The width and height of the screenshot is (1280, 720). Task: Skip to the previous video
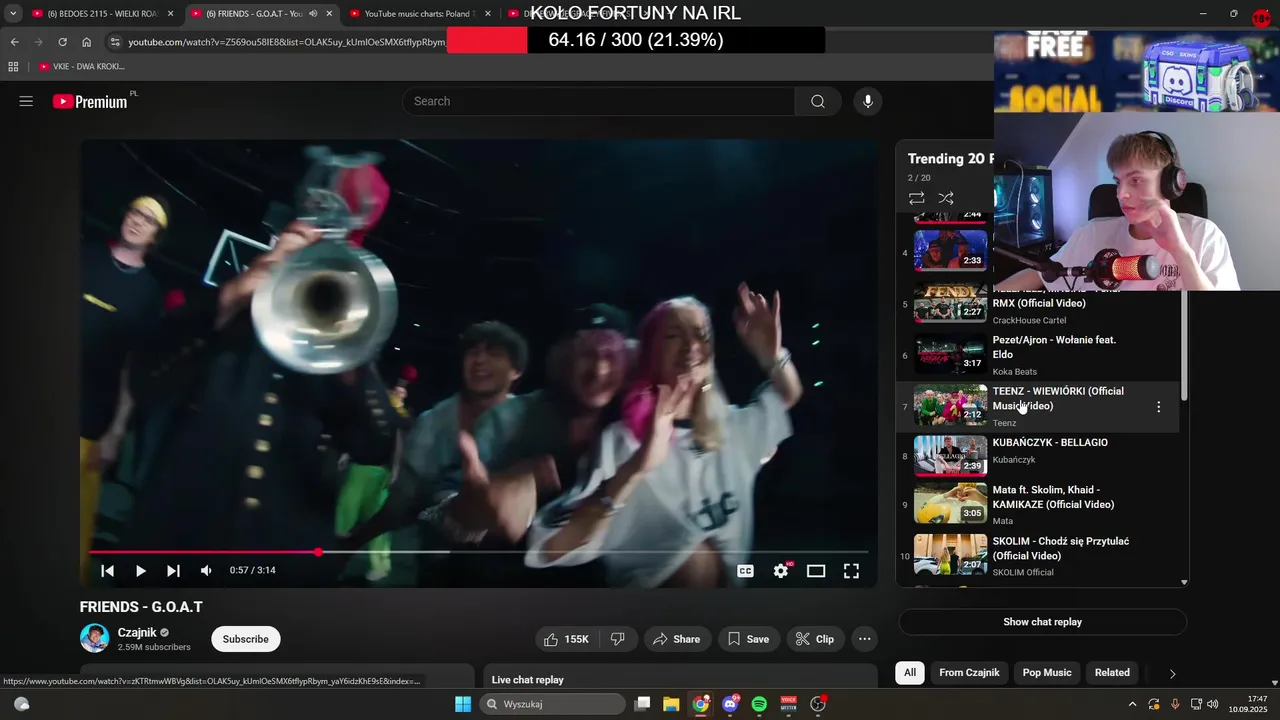click(x=107, y=570)
